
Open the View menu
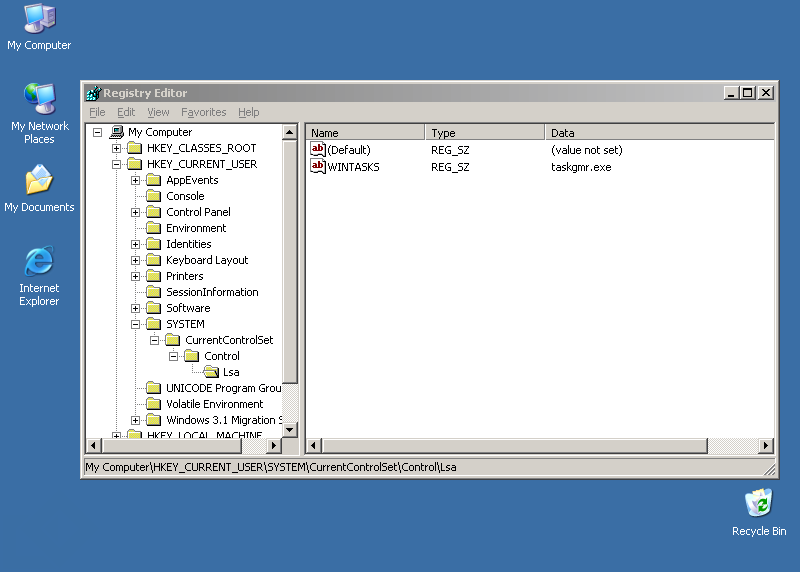click(158, 112)
